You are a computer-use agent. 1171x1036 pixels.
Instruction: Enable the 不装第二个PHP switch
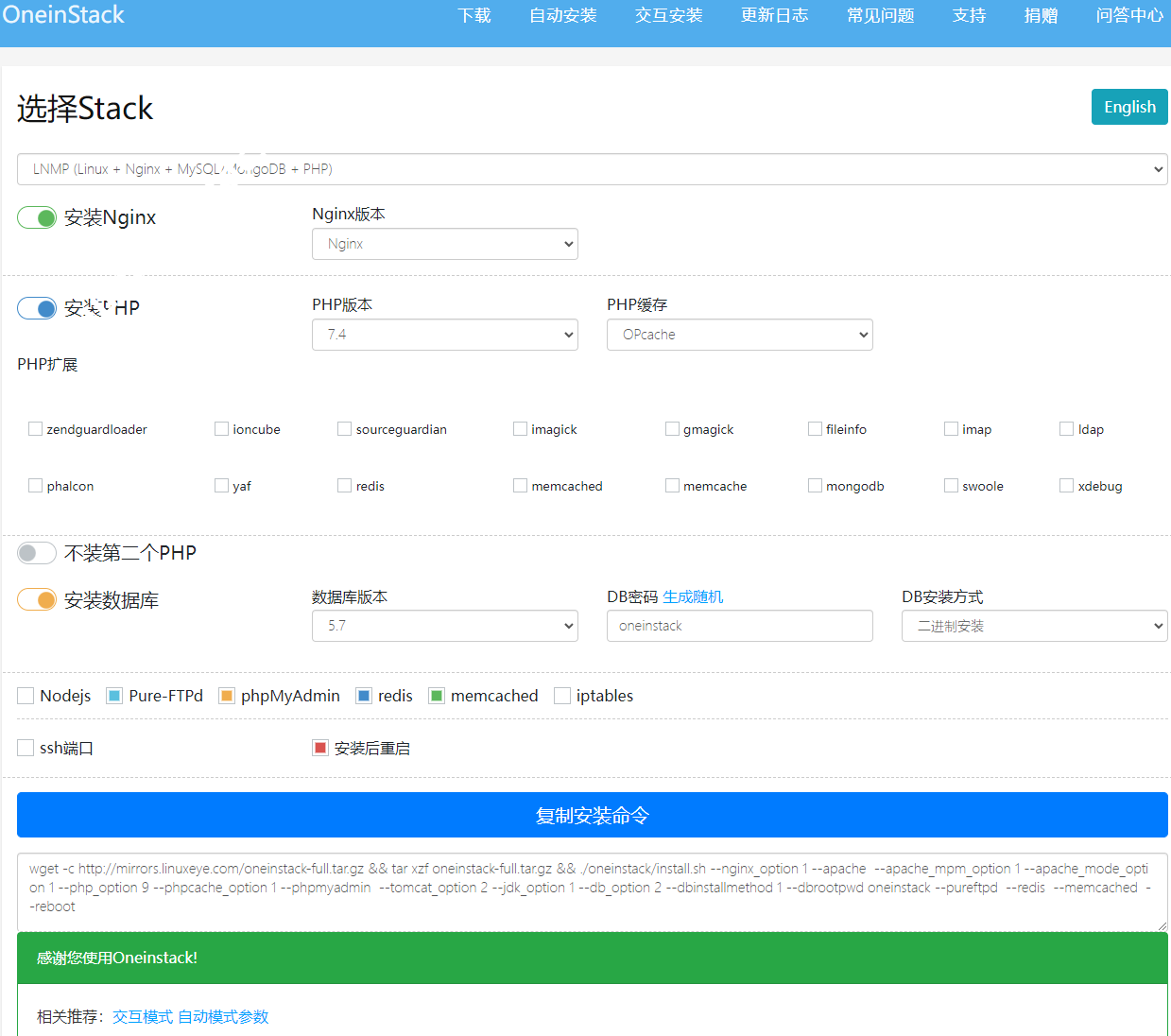coord(37,553)
